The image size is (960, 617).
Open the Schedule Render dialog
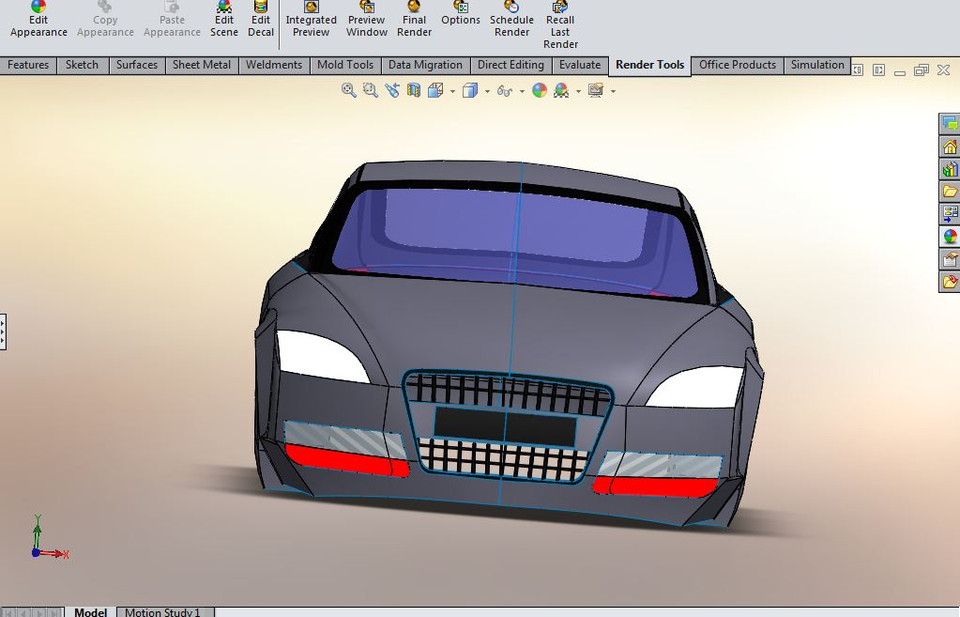pyautogui.click(x=511, y=20)
